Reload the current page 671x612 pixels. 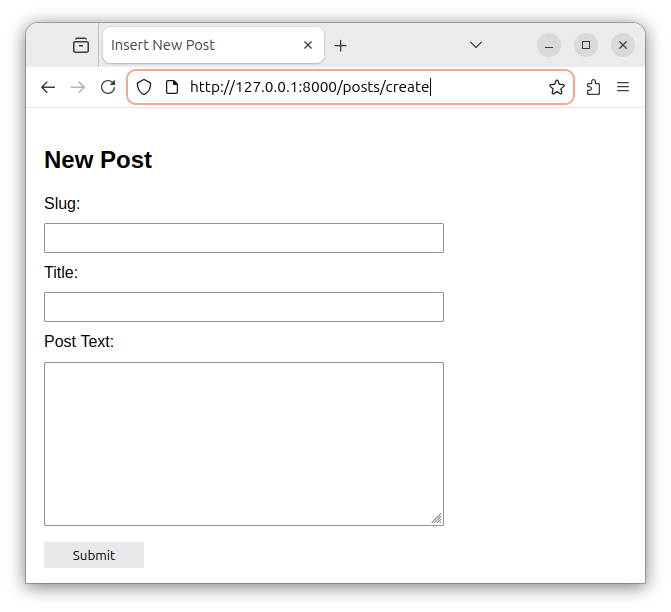click(x=108, y=87)
